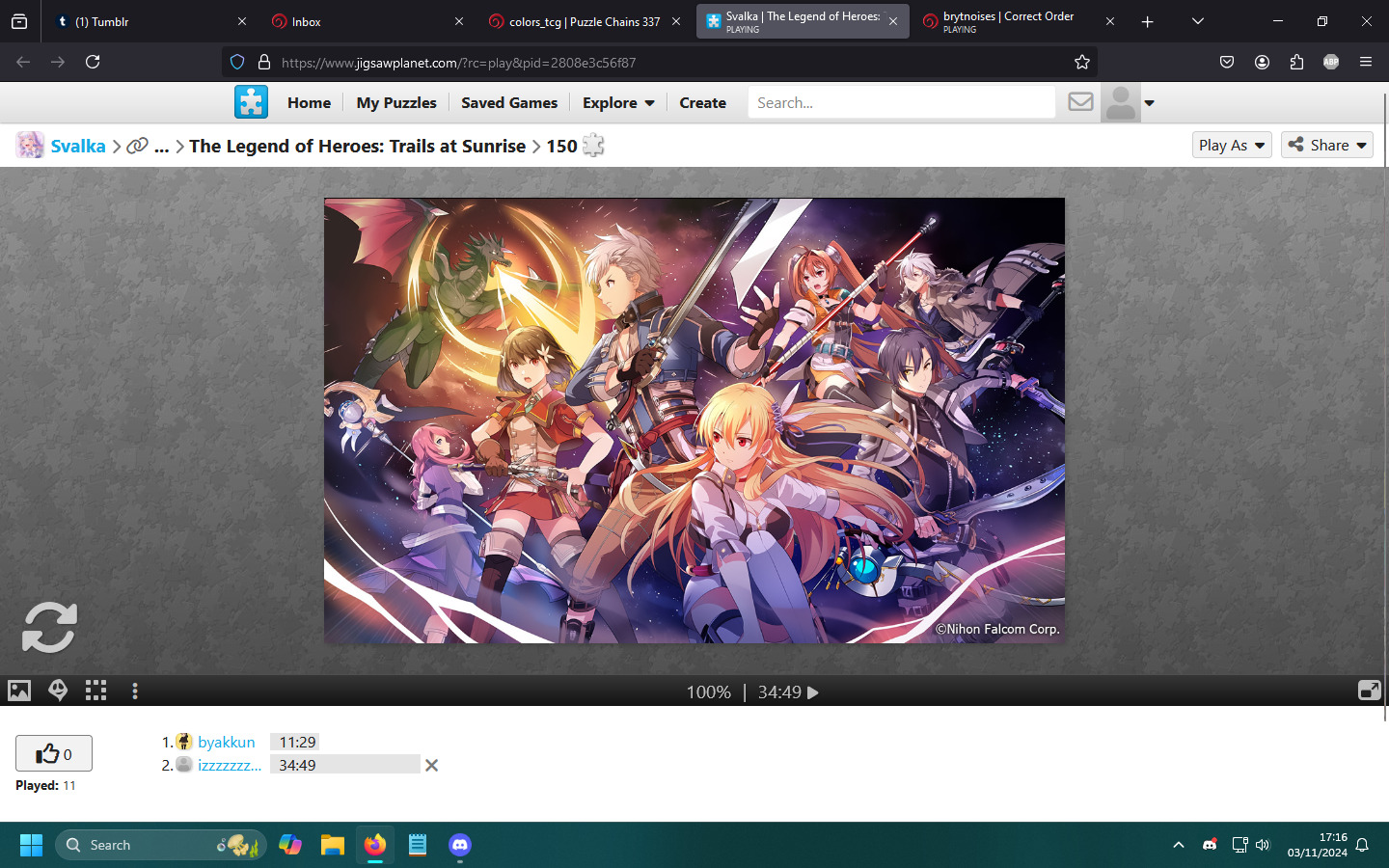Save page to Pocket icon
Image resolution: width=1389 pixels, height=868 pixels.
(x=1227, y=62)
